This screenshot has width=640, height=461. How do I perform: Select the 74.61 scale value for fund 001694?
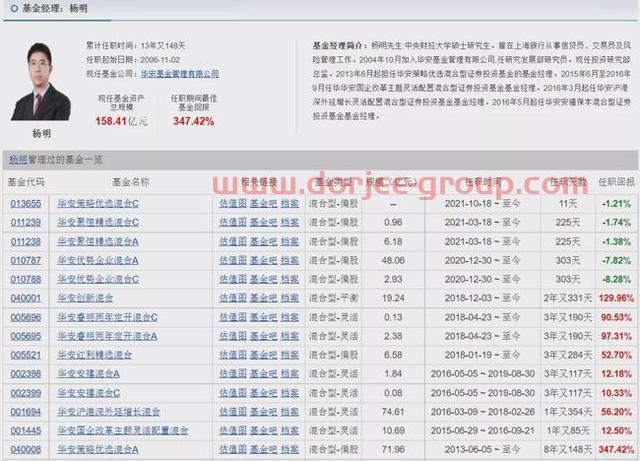coord(393,412)
